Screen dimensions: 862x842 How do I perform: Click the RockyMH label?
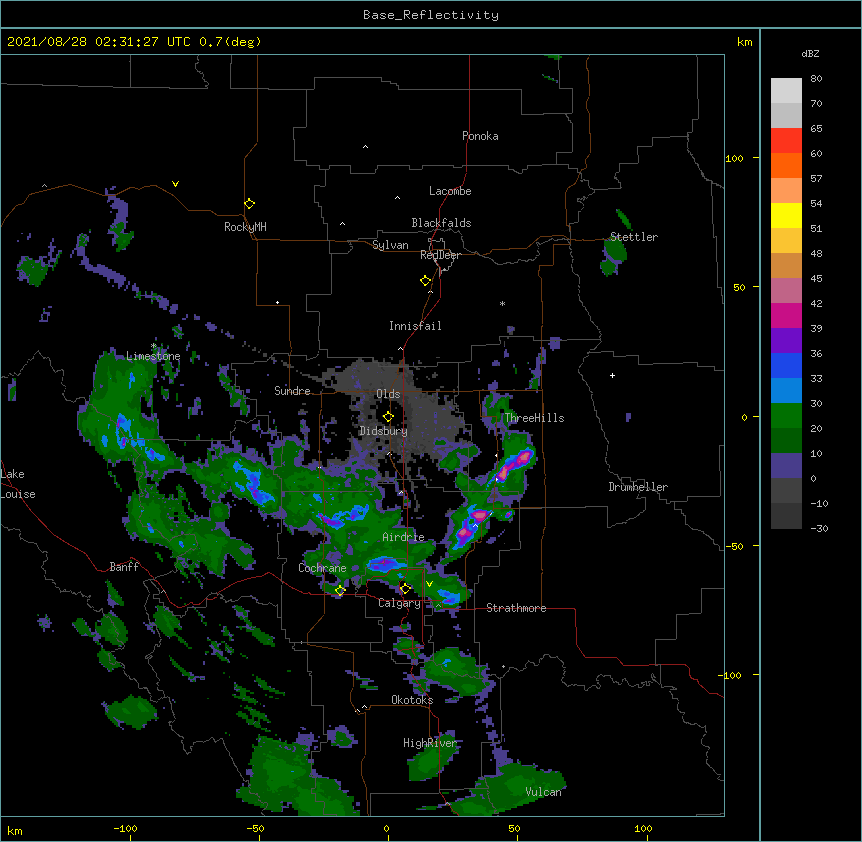pos(245,227)
